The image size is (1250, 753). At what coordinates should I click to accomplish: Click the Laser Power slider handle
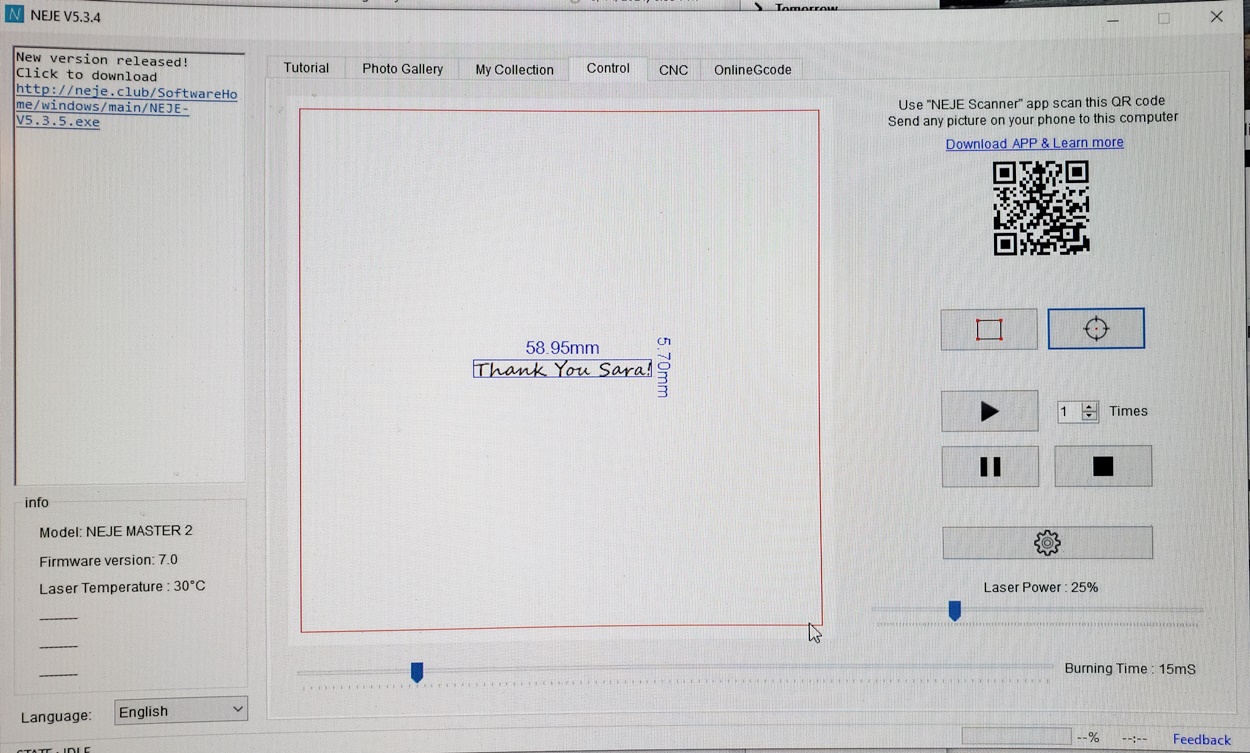955,611
